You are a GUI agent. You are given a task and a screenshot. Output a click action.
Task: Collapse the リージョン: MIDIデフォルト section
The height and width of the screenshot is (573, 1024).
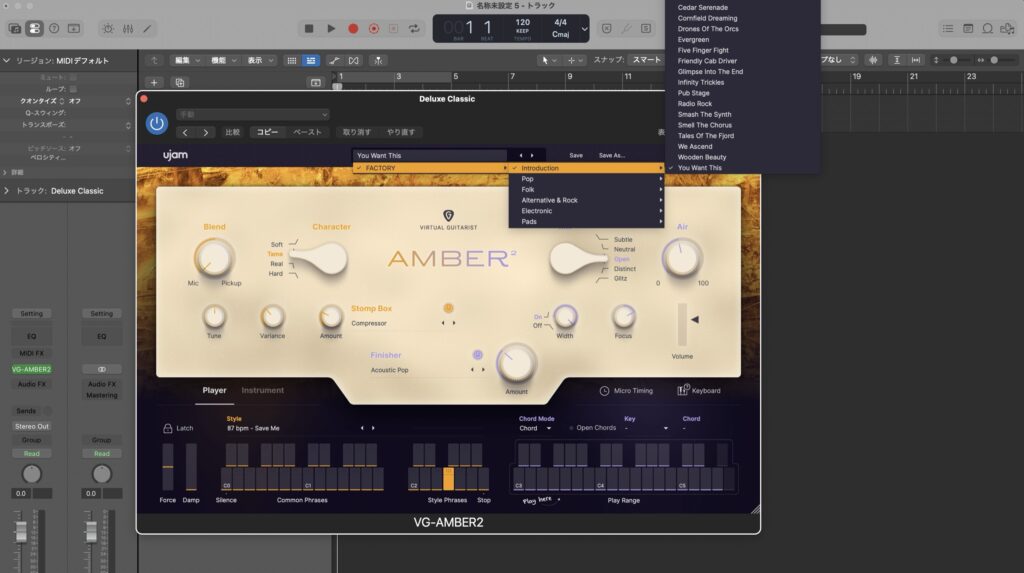tap(7, 60)
